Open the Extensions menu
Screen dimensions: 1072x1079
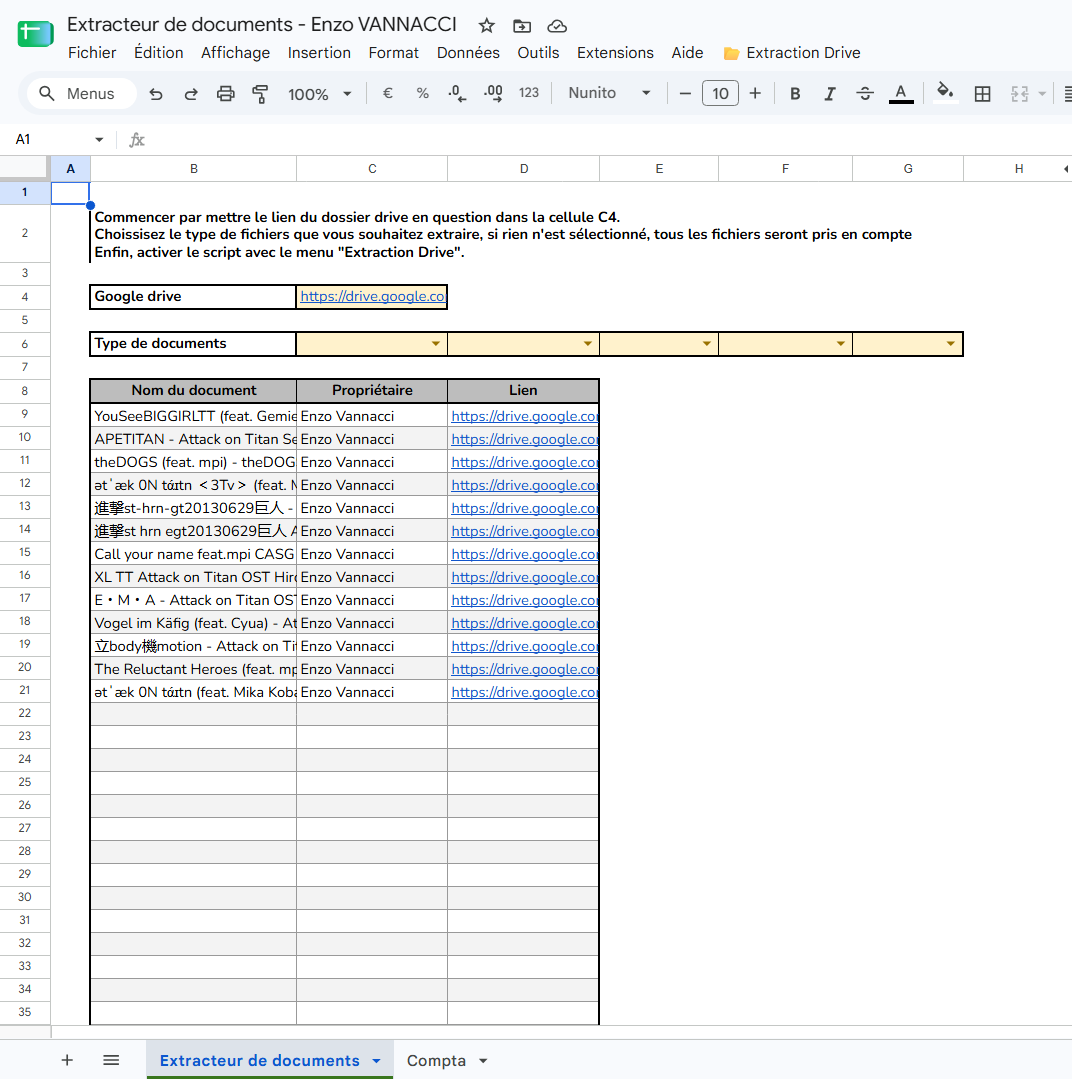(x=615, y=53)
